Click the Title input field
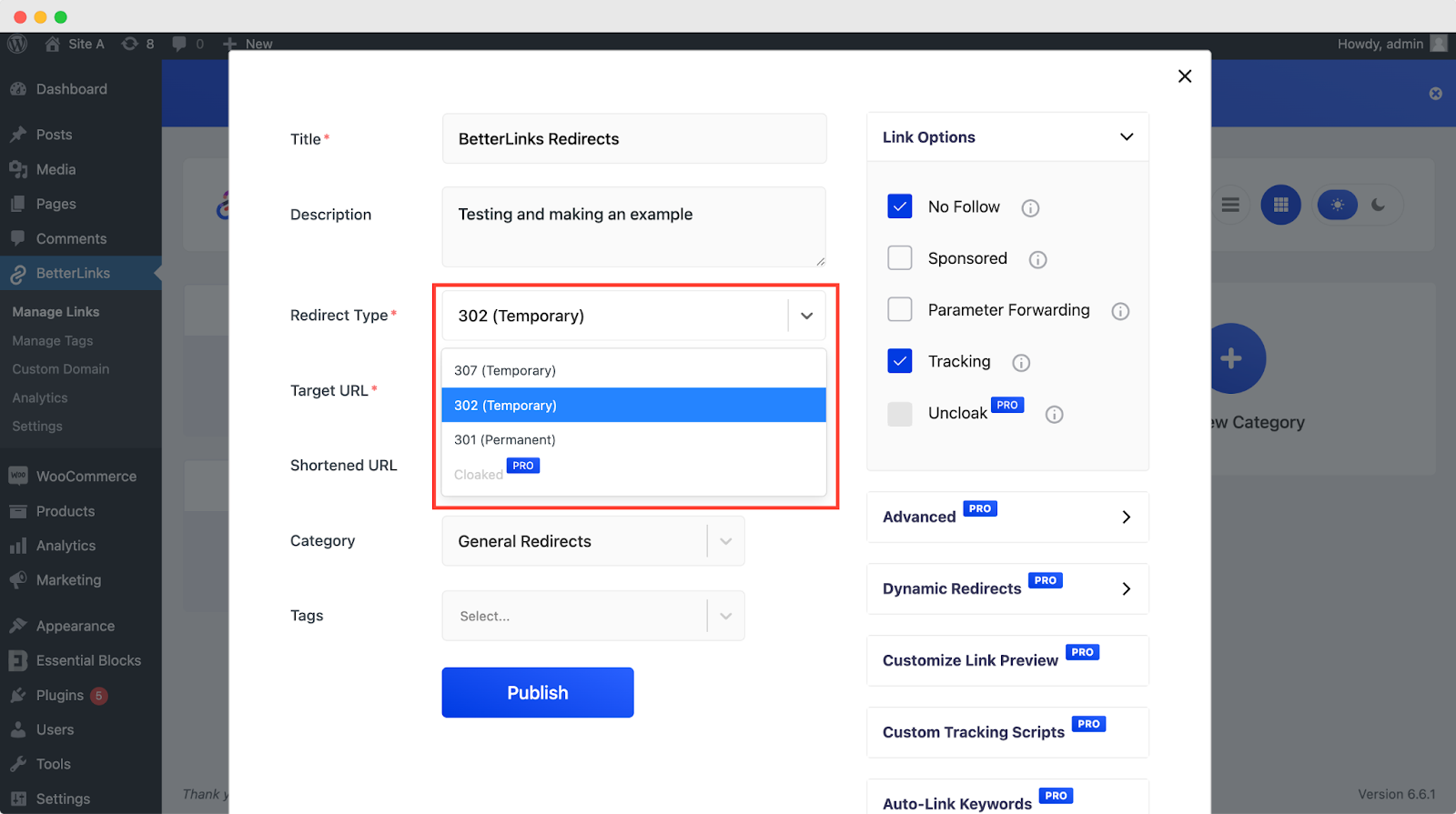The image size is (1456, 814). click(x=634, y=138)
